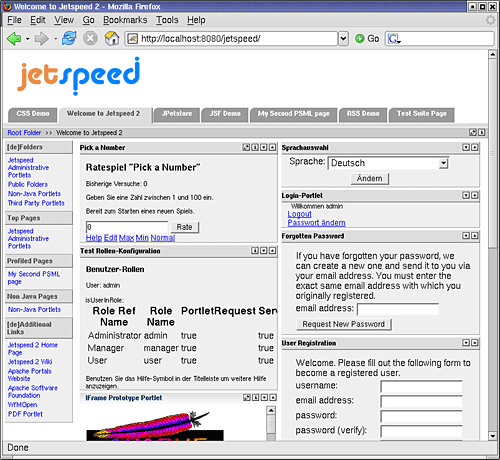Click the Ändern button
Image resolution: width=500 pixels, height=460 pixels.
click(x=370, y=178)
